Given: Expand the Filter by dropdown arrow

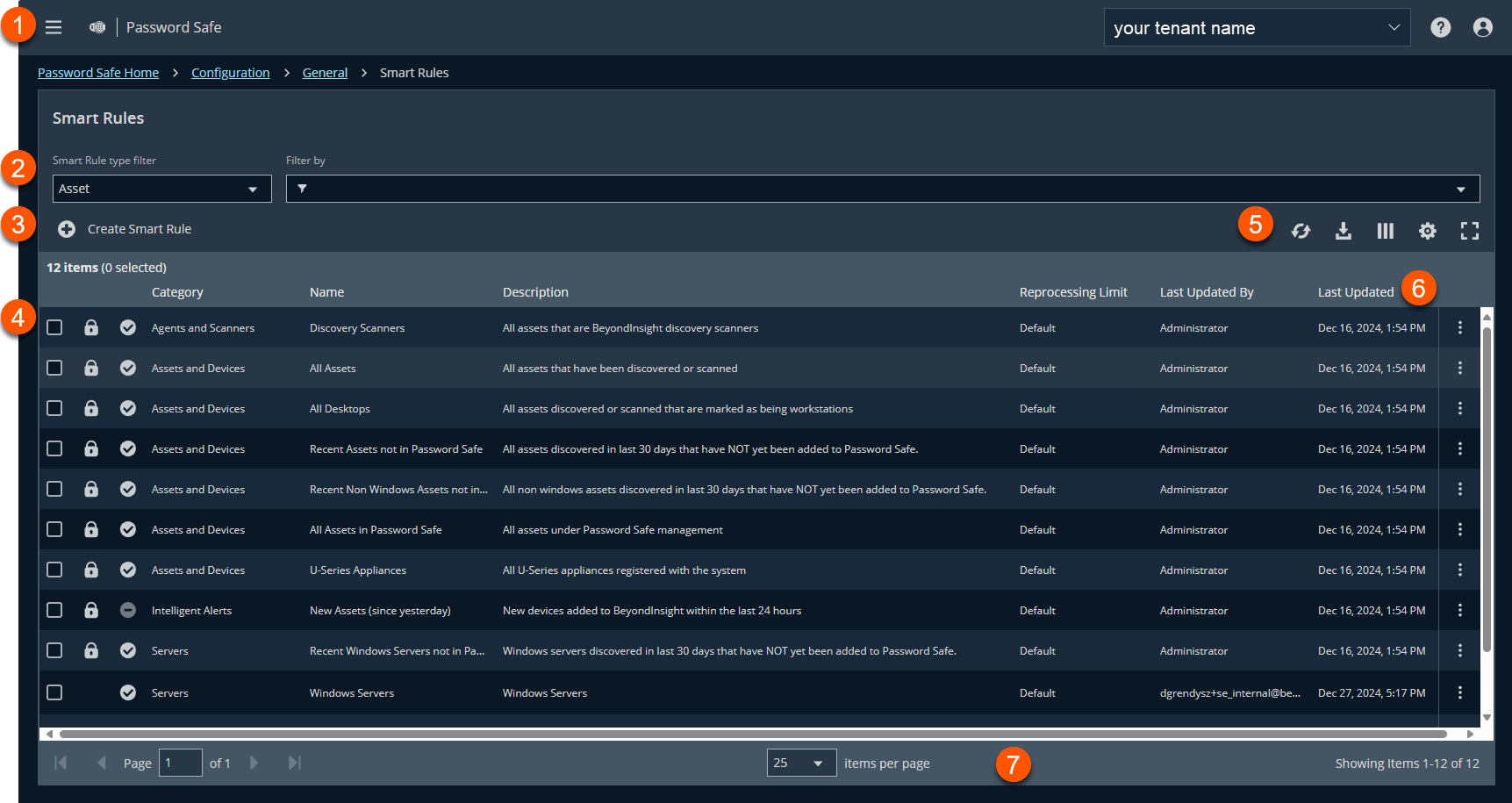Looking at the screenshot, I should pyautogui.click(x=1460, y=190).
